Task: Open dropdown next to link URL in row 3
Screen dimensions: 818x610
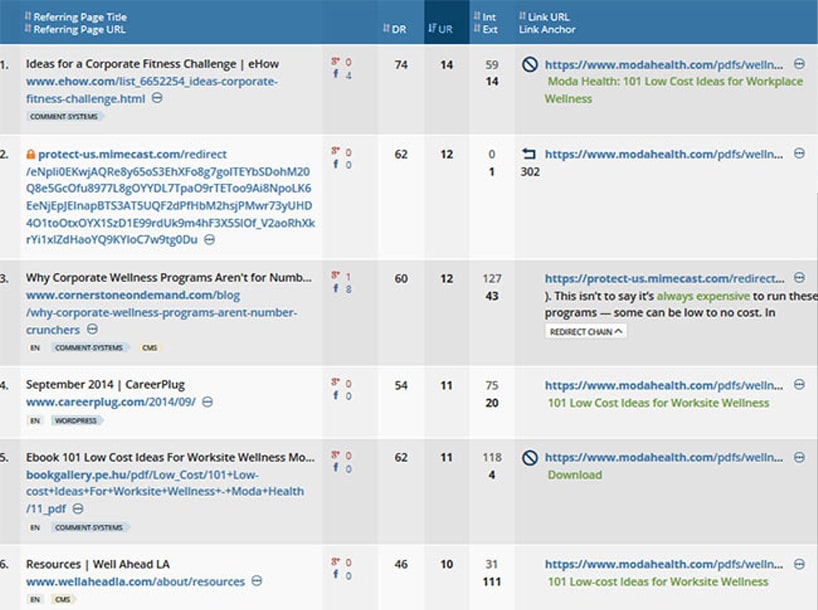Action: pos(799,278)
